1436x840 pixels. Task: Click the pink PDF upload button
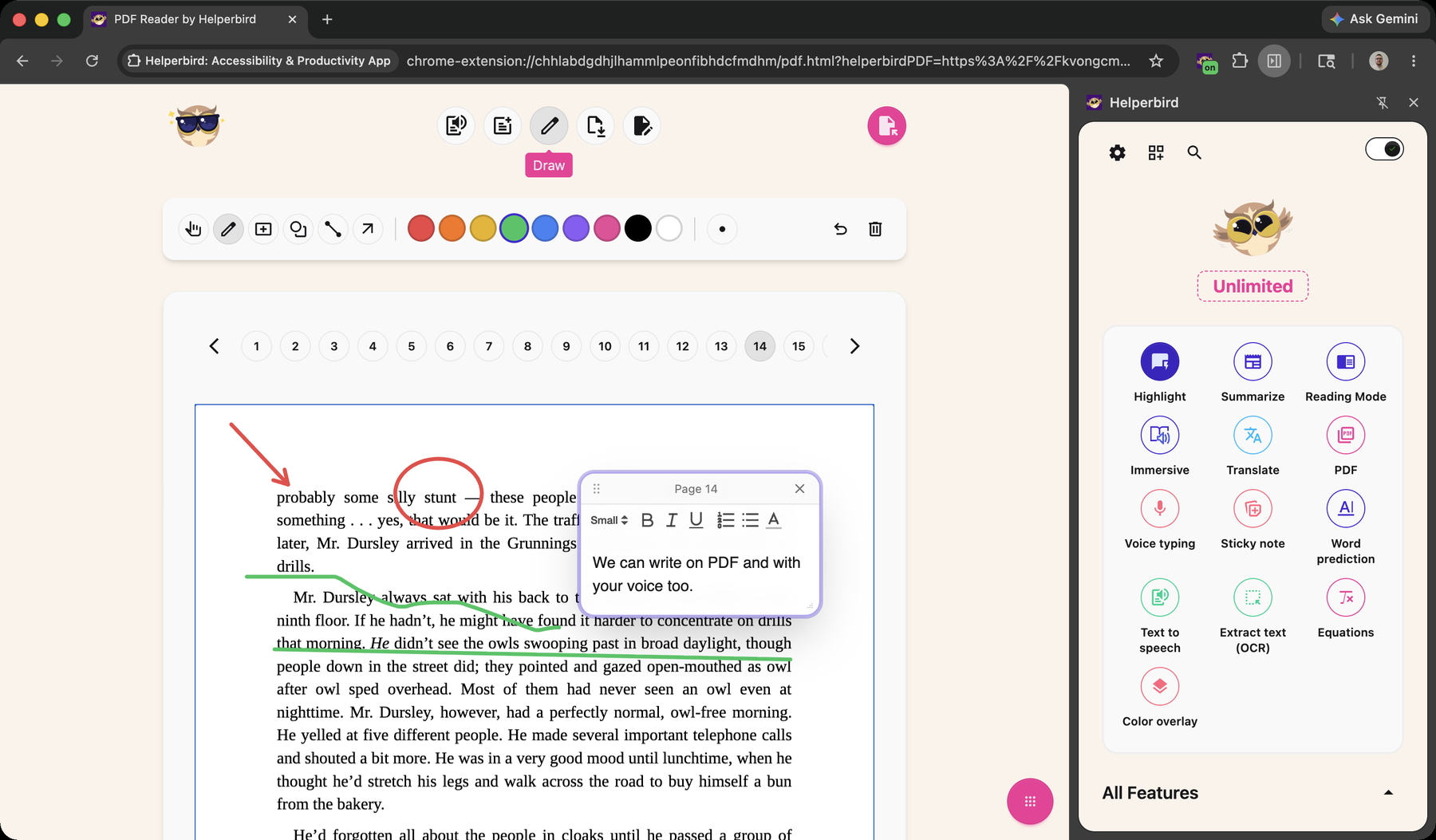coord(886,126)
